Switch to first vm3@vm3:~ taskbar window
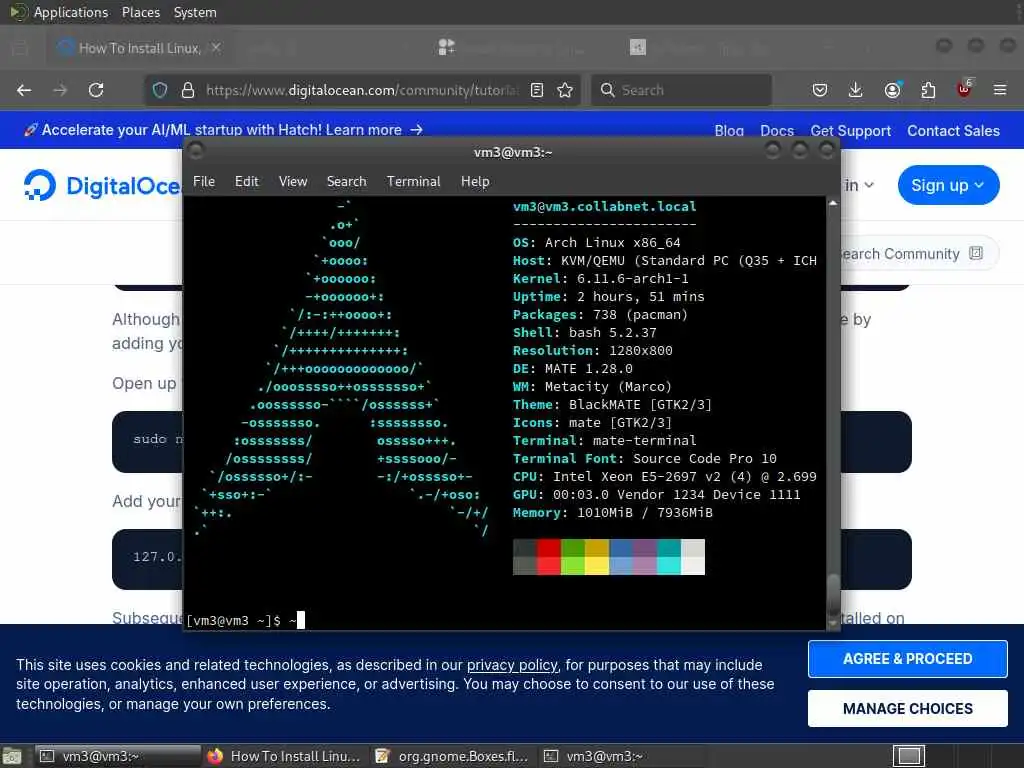1024x768 pixels. pyautogui.click(x=116, y=756)
